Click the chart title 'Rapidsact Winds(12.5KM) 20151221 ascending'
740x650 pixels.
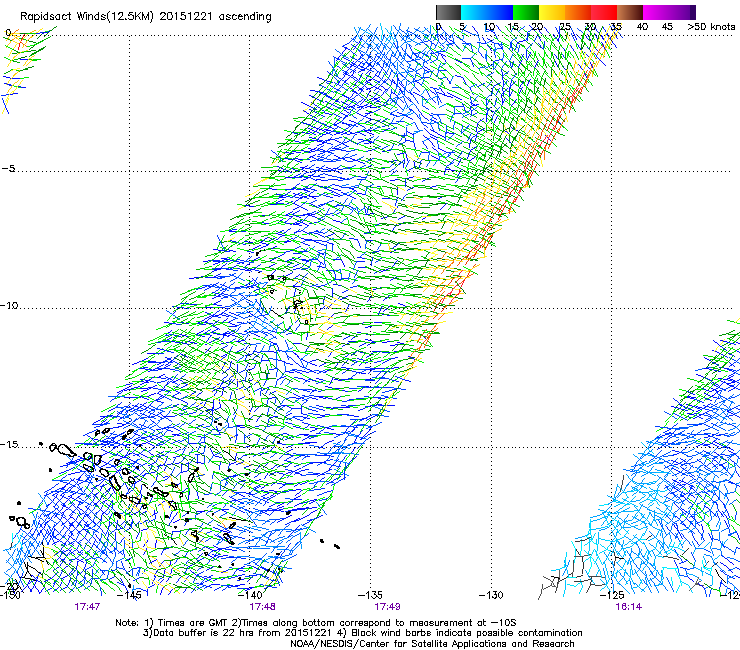click(x=146, y=17)
